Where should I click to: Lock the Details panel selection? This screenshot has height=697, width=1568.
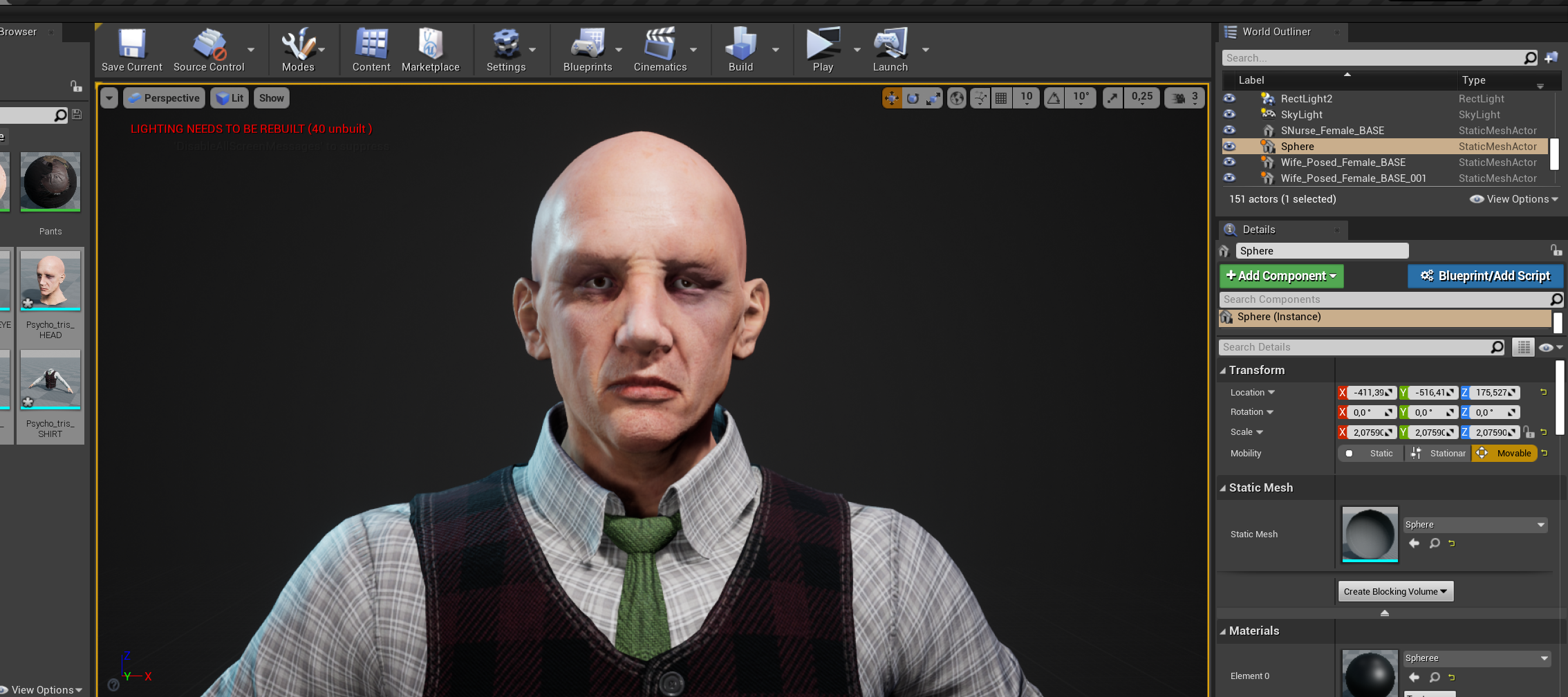pyautogui.click(x=1556, y=250)
